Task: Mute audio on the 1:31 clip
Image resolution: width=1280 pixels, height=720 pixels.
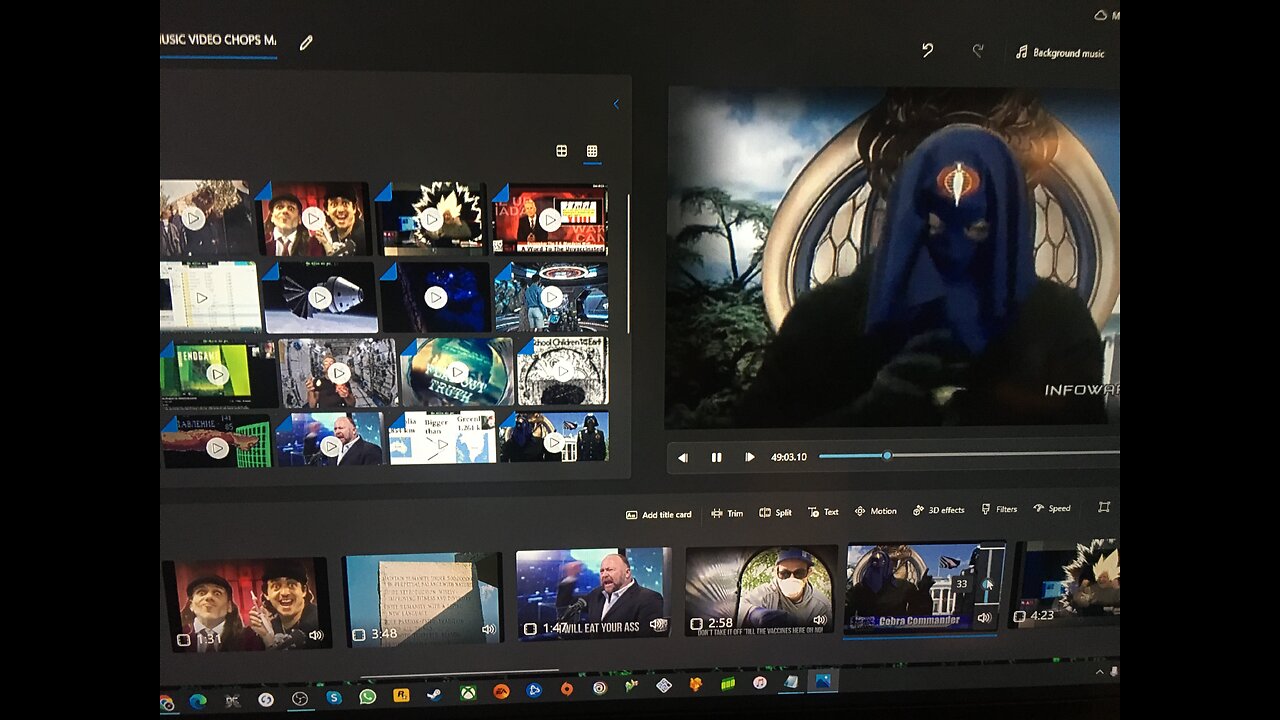Action: click(x=316, y=635)
